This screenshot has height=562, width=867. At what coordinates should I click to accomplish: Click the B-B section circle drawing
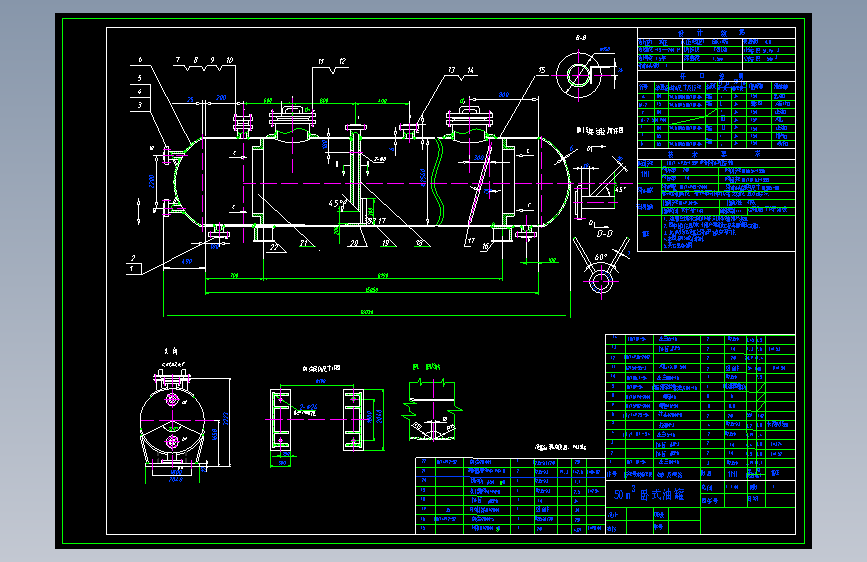point(579,75)
